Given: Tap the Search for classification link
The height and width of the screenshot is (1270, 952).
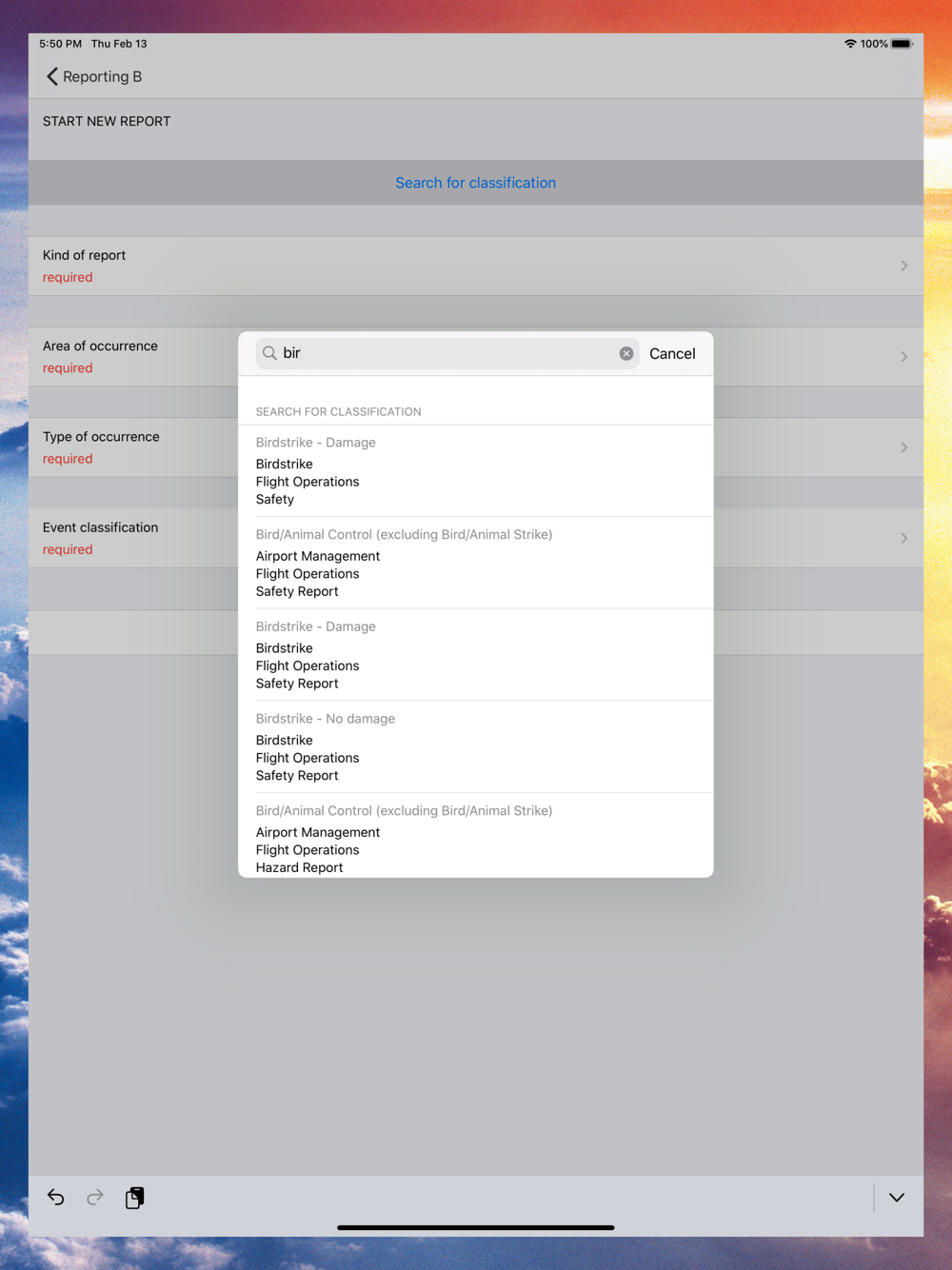Looking at the screenshot, I should tap(476, 183).
